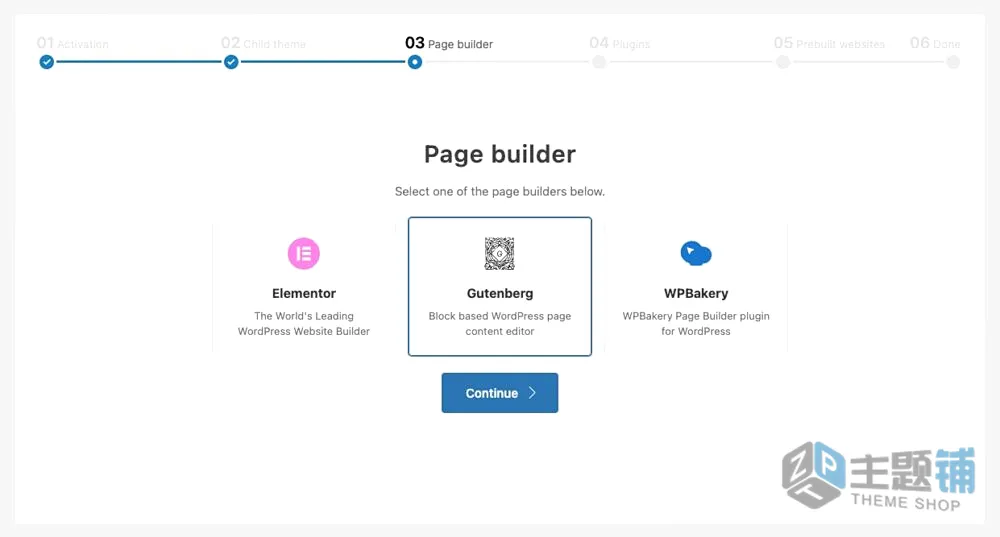Screen dimensions: 1000x537
Task: Open the 06 Done step label
Action: pos(935,43)
